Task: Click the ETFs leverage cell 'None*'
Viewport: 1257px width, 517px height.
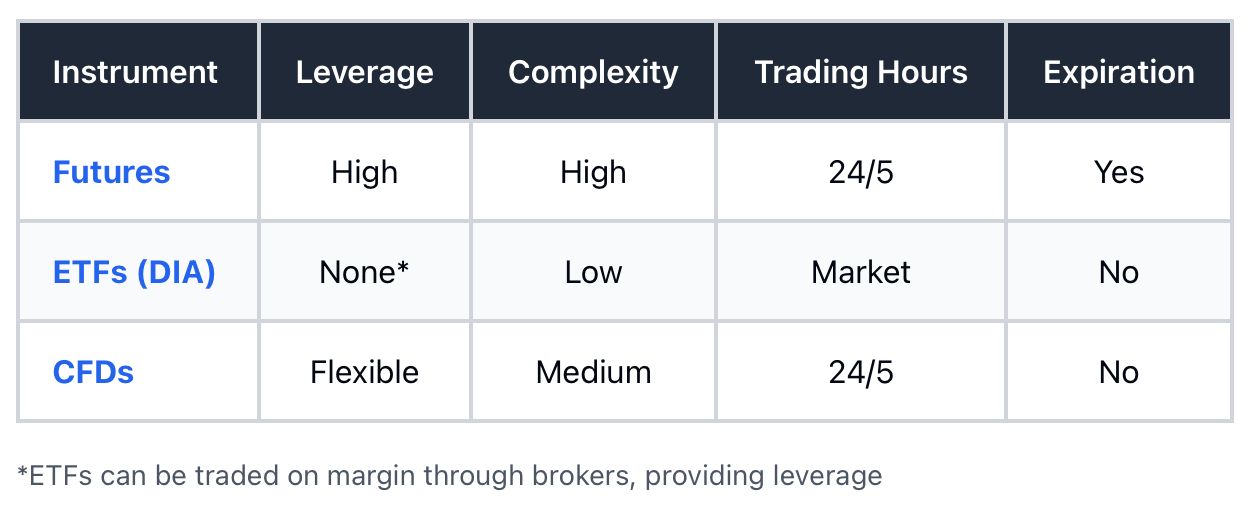Action: (x=365, y=272)
